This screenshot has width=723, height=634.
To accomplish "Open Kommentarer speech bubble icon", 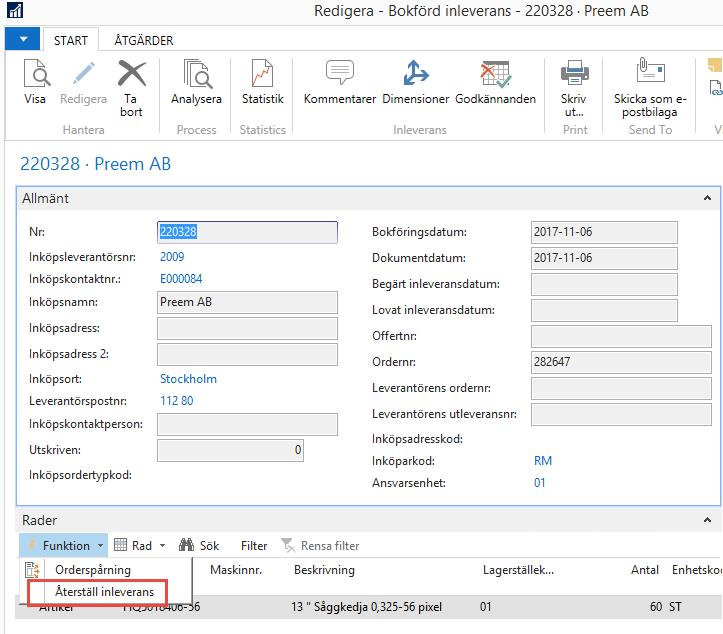I will [x=340, y=72].
